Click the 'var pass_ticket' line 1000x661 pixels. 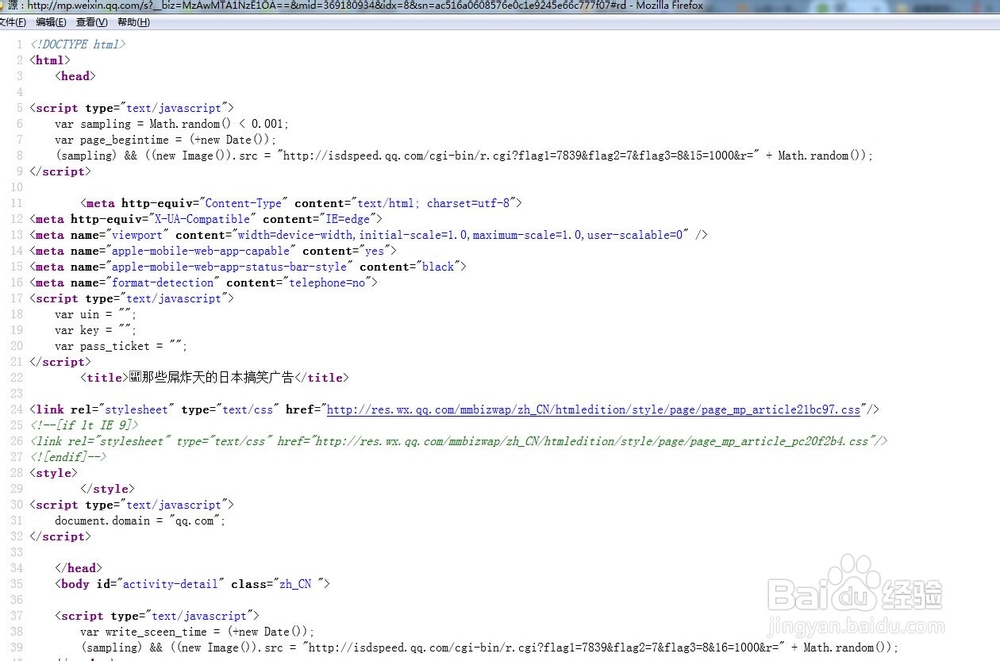(x=121, y=346)
